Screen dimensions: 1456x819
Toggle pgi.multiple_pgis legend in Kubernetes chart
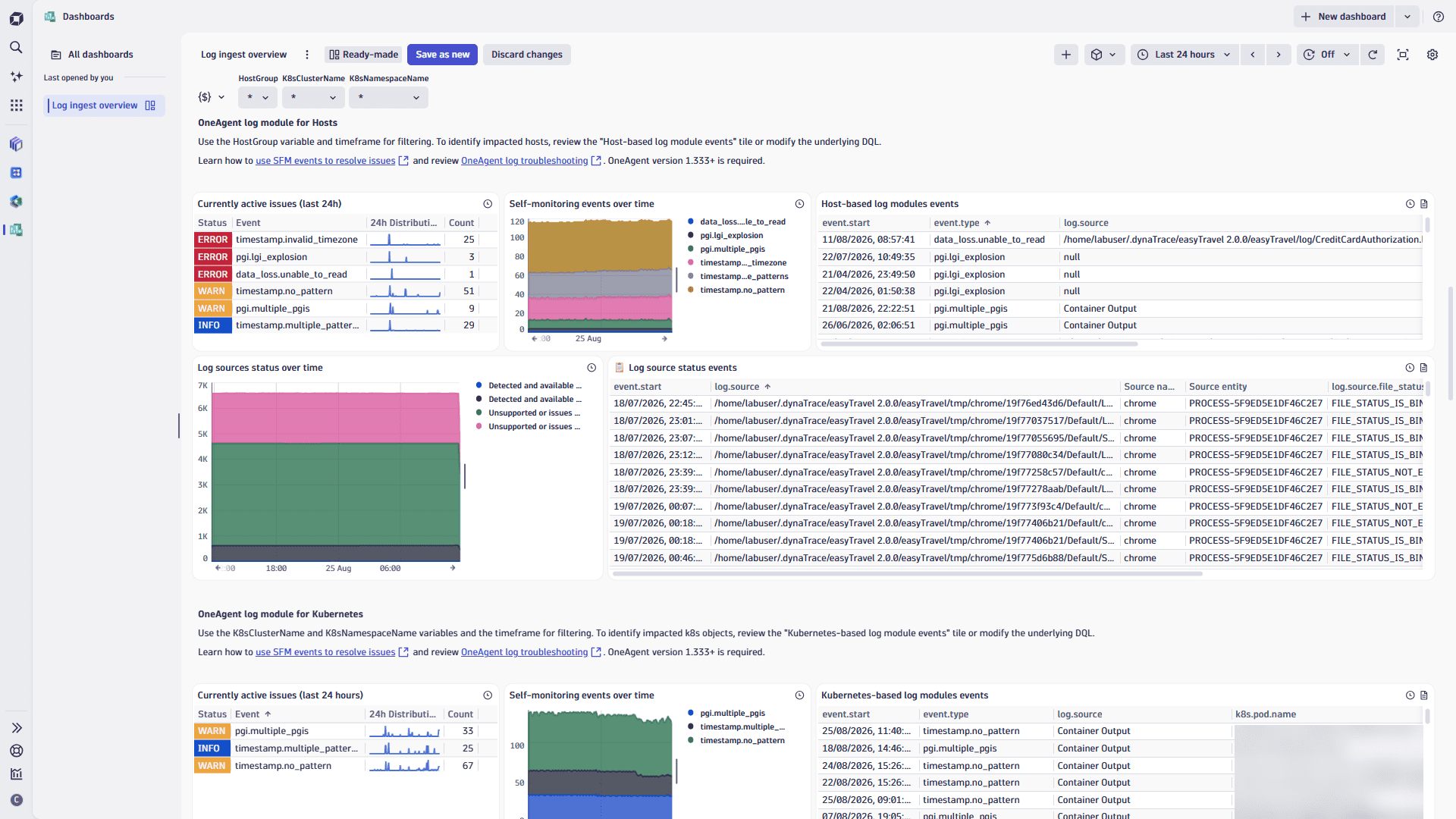[x=726, y=714]
